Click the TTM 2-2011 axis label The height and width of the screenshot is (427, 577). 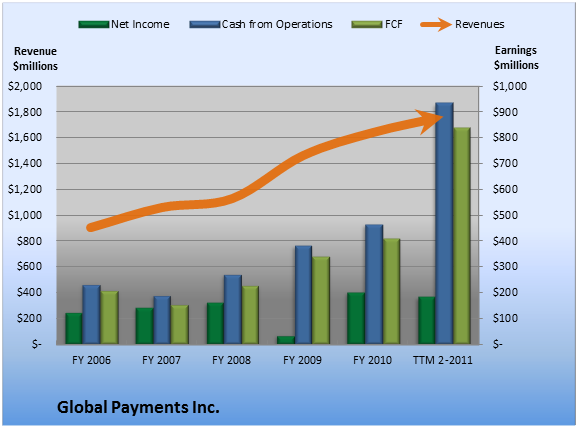[443, 360]
